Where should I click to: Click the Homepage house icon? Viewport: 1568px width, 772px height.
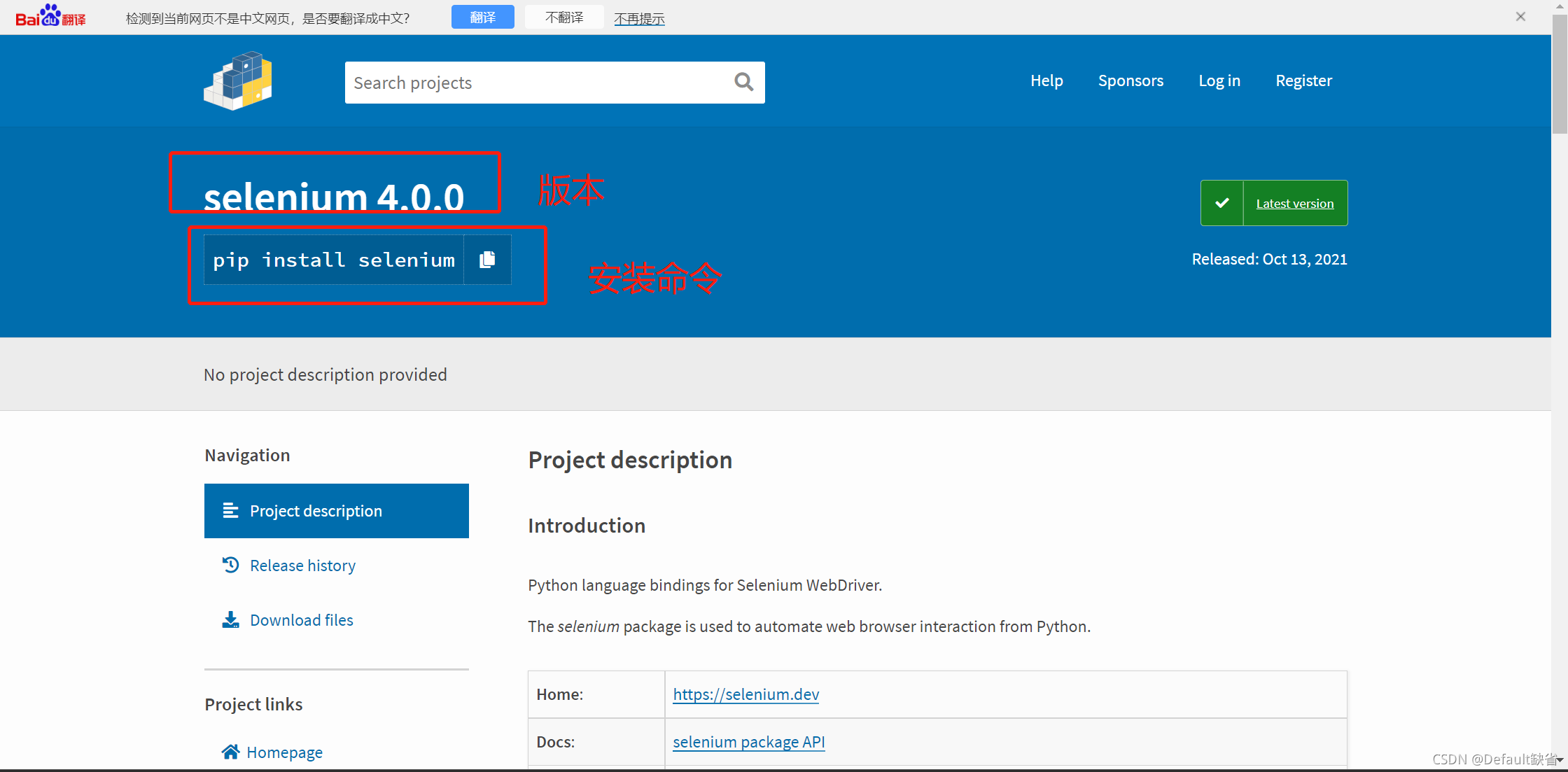[230, 752]
